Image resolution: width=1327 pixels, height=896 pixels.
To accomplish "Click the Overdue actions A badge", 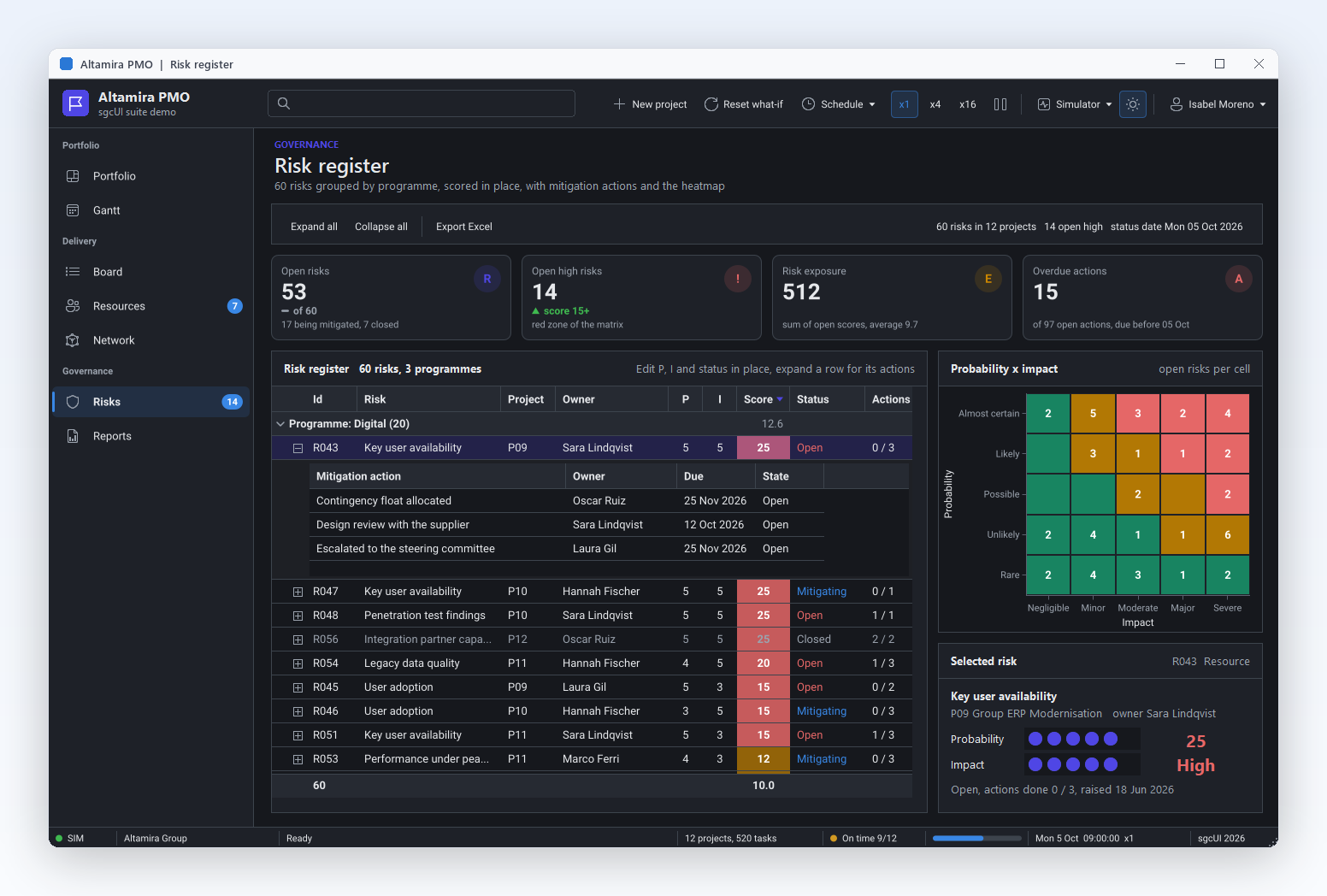I will point(1239,279).
